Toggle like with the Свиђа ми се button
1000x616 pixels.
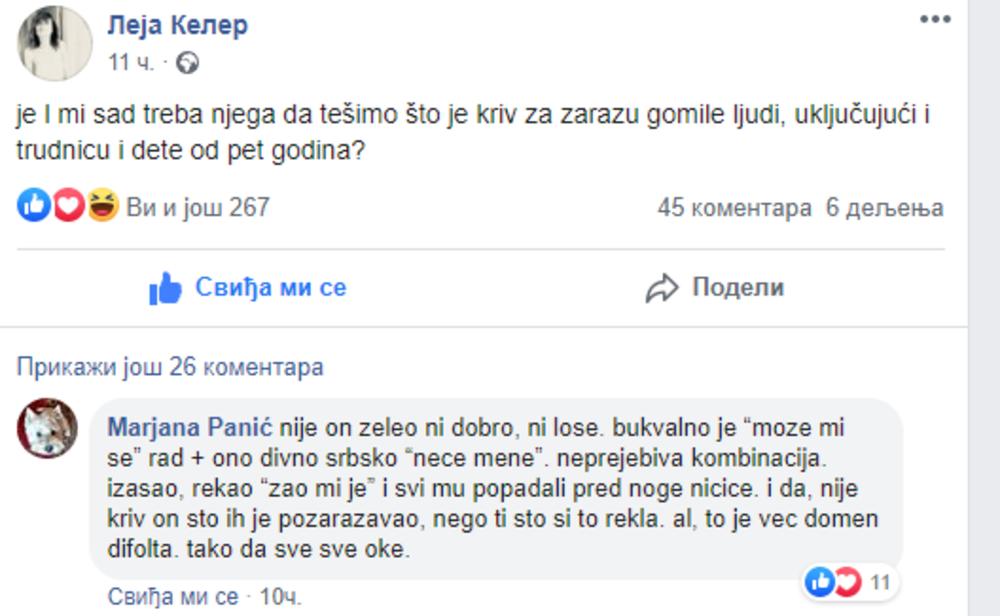[x=248, y=289]
